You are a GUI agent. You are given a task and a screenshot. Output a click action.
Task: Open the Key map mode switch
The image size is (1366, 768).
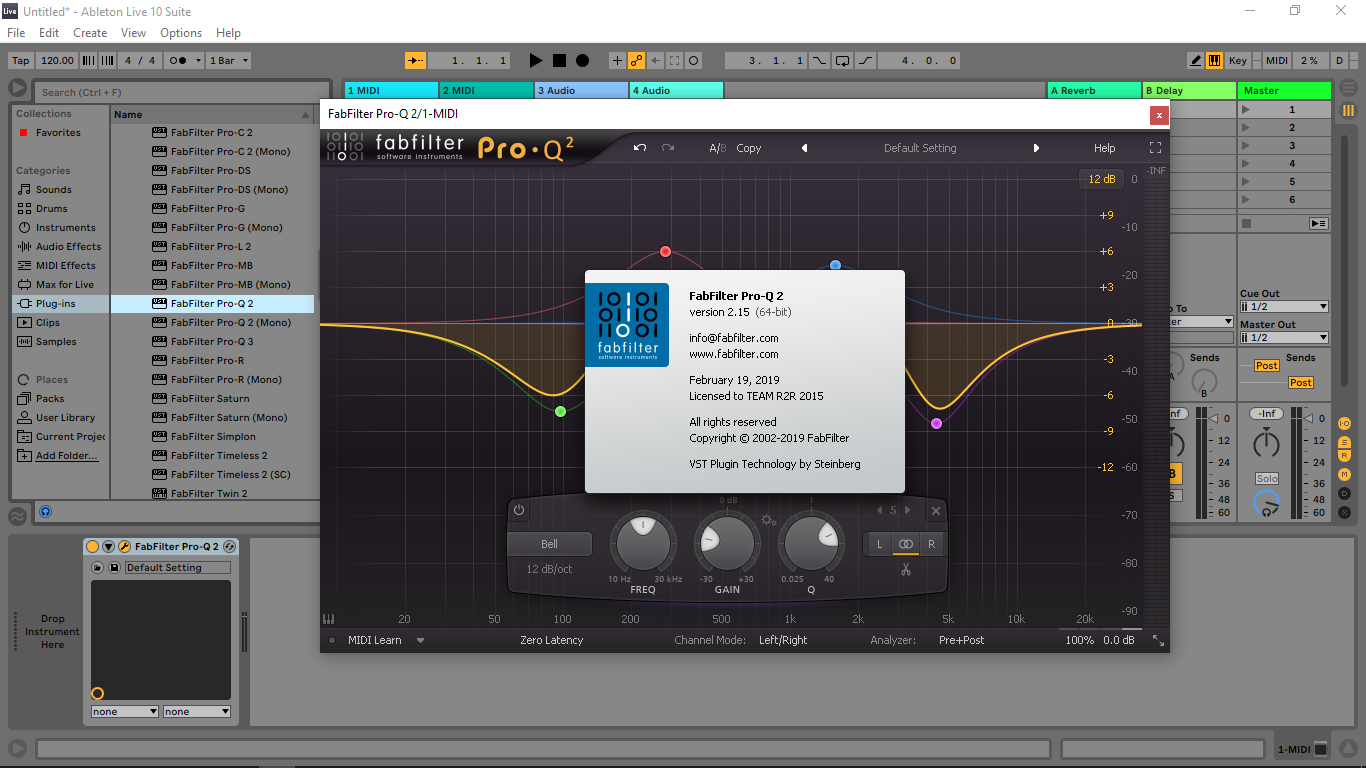pyautogui.click(x=1238, y=61)
